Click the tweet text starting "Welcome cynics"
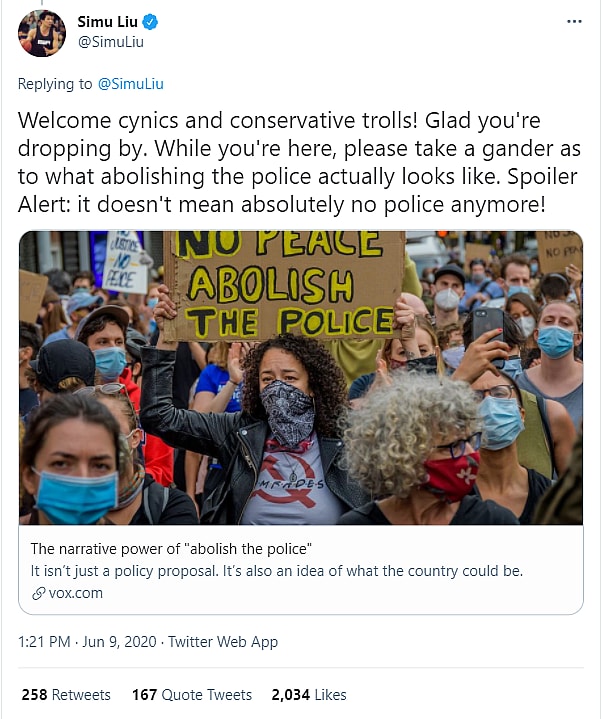This screenshot has height=719, width=602. click(300, 164)
